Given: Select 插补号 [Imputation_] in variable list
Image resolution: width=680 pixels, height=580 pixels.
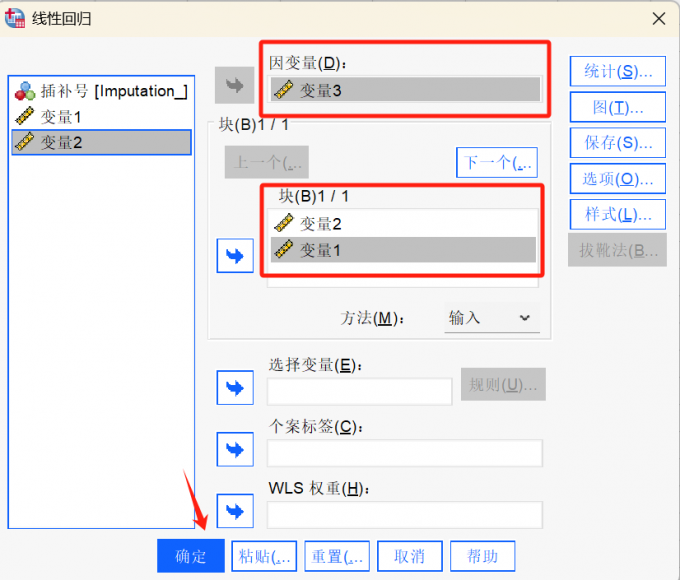Looking at the screenshot, I should coord(101,91).
